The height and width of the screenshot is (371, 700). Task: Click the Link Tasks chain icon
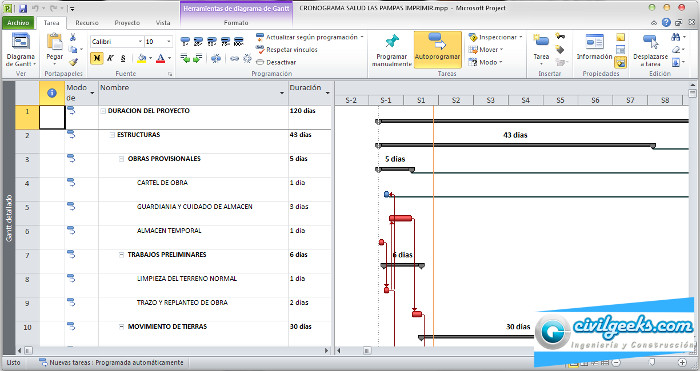pyautogui.click(x=234, y=58)
